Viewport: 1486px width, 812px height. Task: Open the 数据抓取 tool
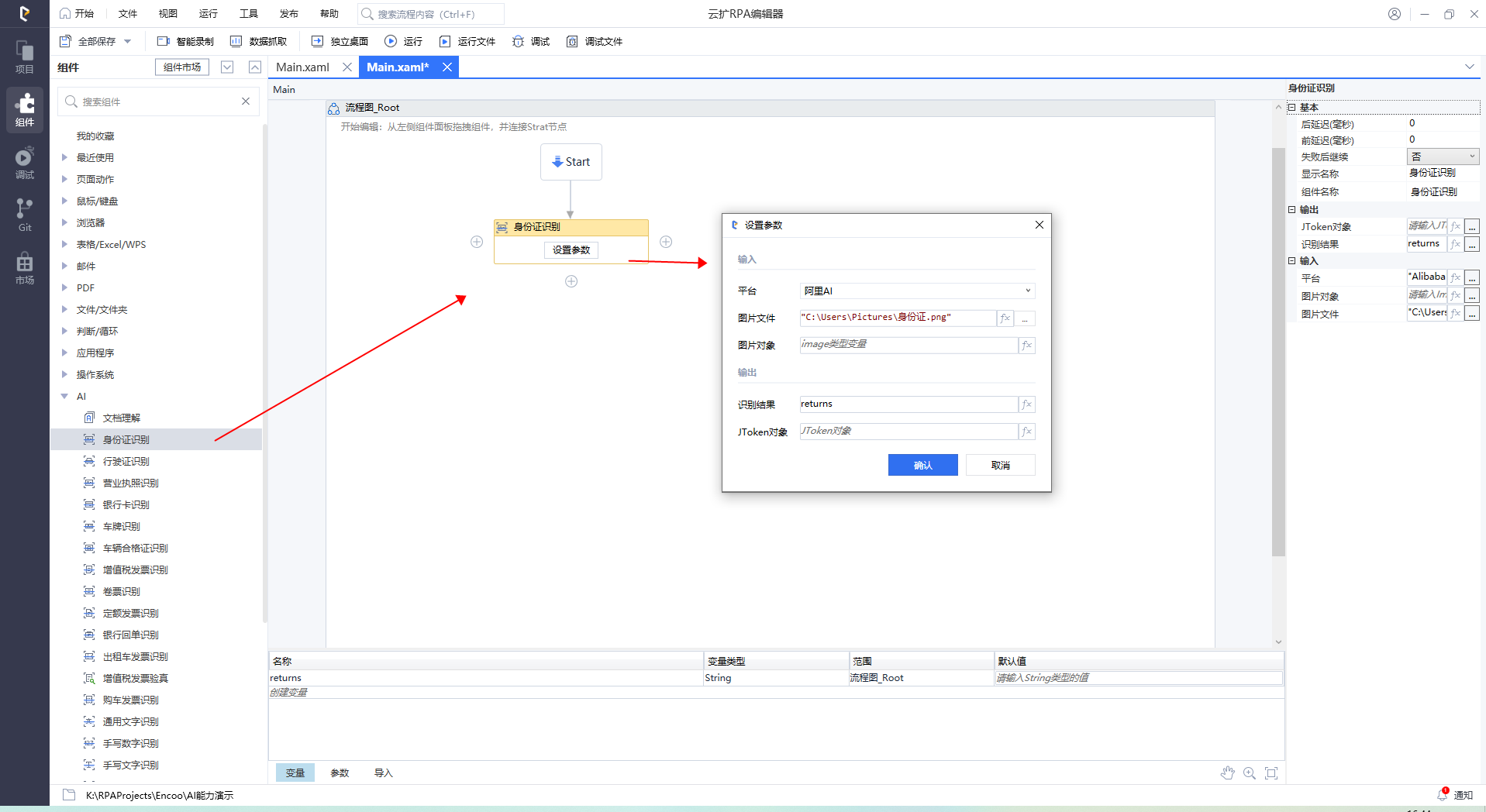258,41
